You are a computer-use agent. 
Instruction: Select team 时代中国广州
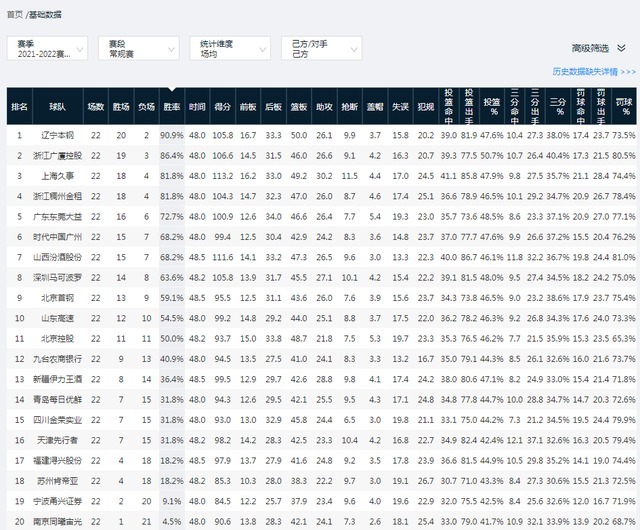[58, 237]
